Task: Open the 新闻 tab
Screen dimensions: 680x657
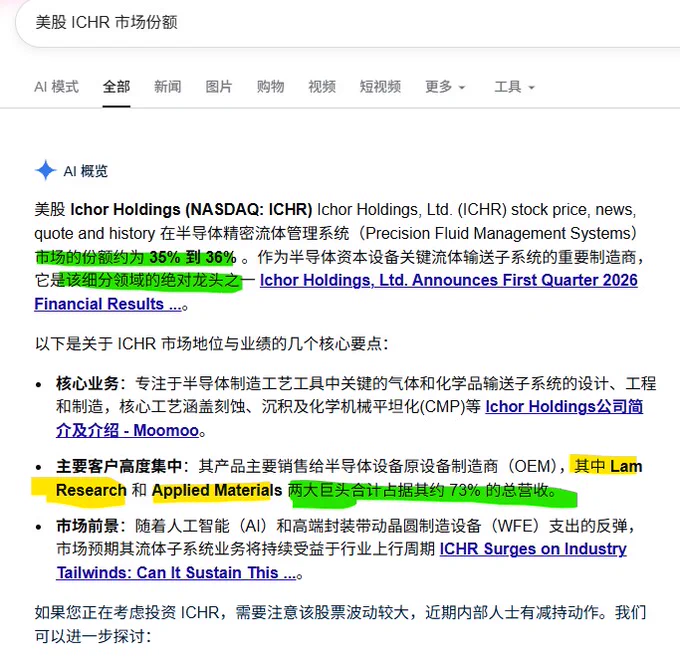Action: [167, 87]
